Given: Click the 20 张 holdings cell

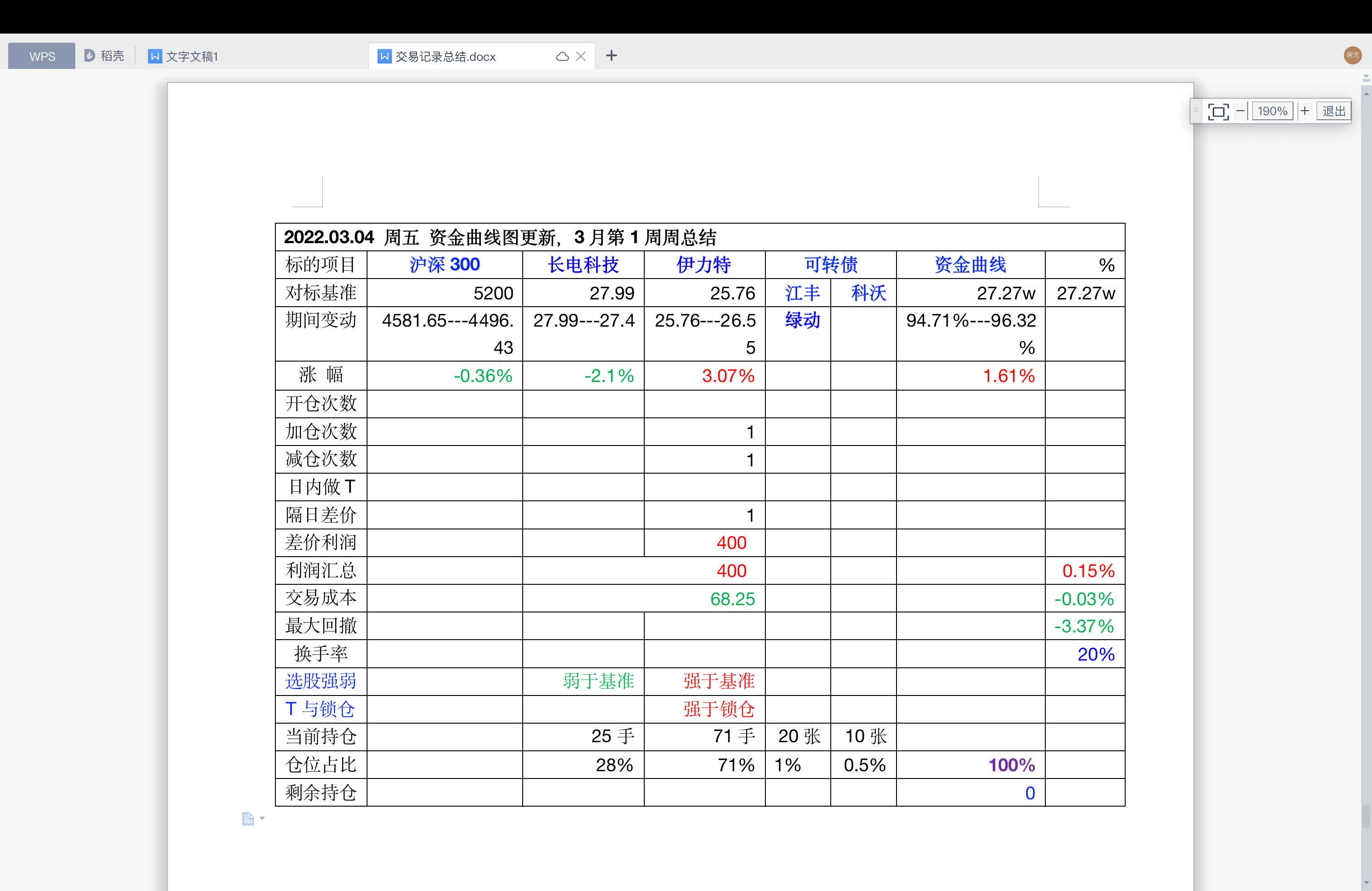Looking at the screenshot, I should [x=798, y=737].
